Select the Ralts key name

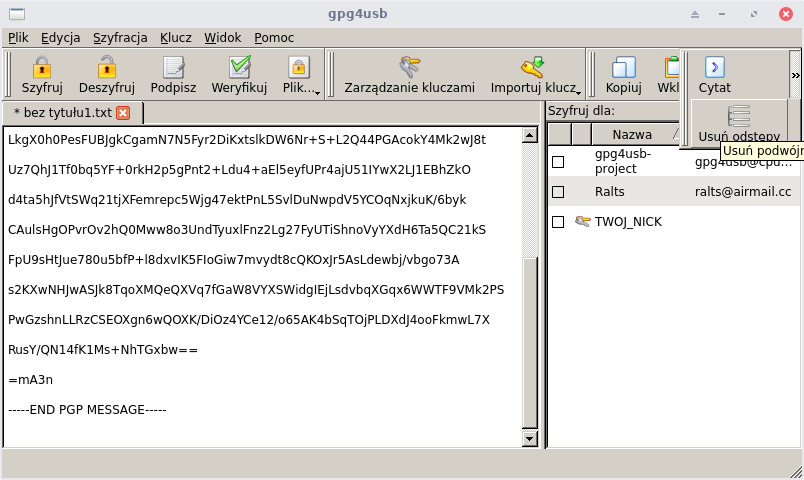(x=609, y=192)
